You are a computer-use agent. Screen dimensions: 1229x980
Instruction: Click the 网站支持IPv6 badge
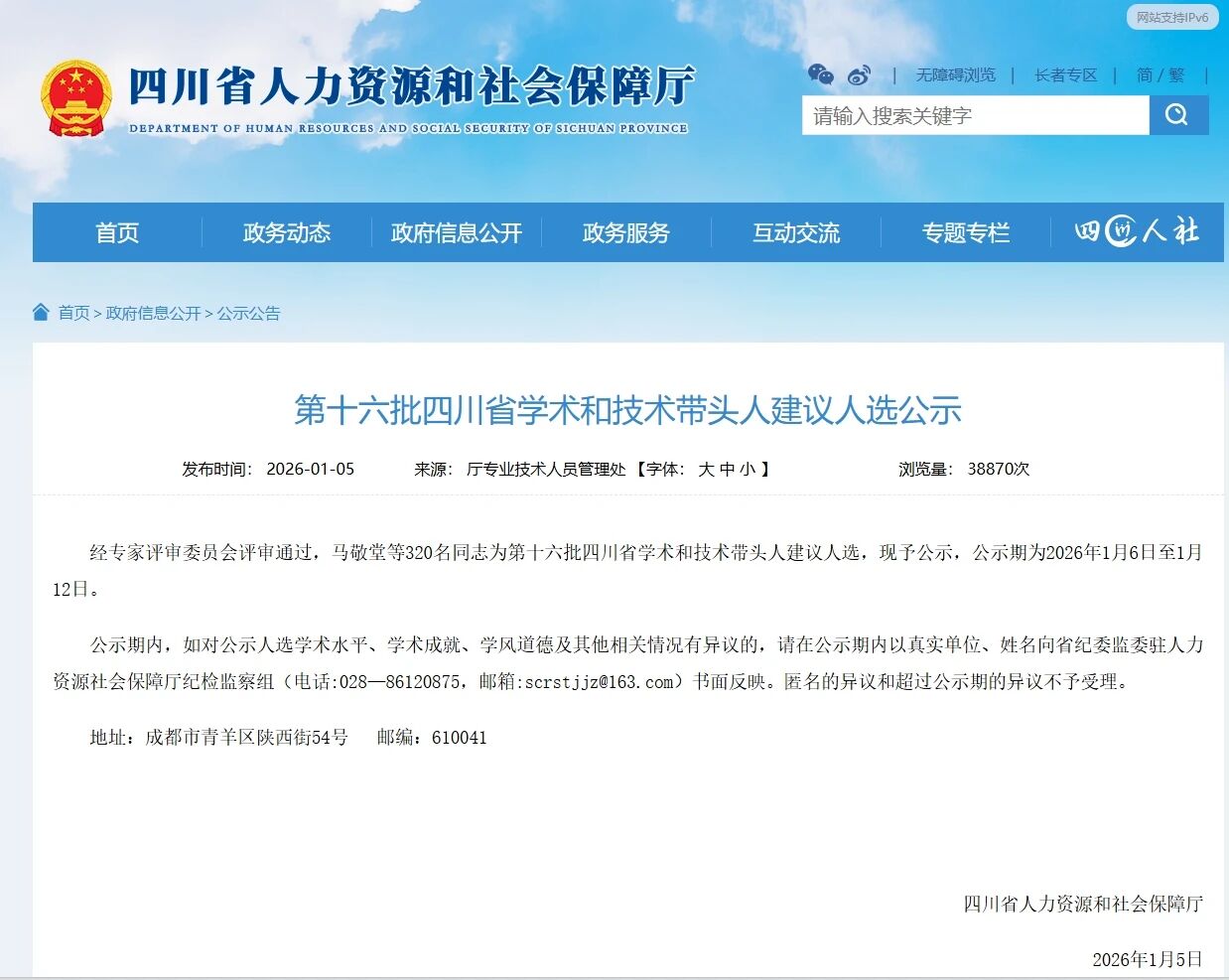coord(1172,17)
